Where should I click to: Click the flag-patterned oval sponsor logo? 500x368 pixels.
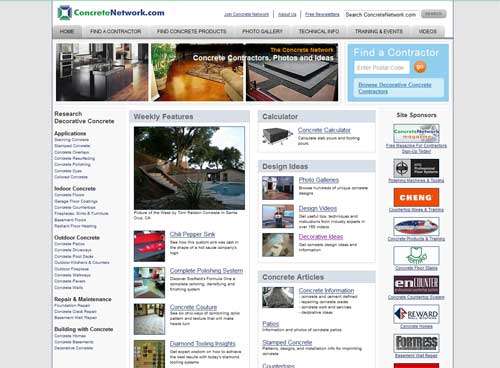coord(416,226)
